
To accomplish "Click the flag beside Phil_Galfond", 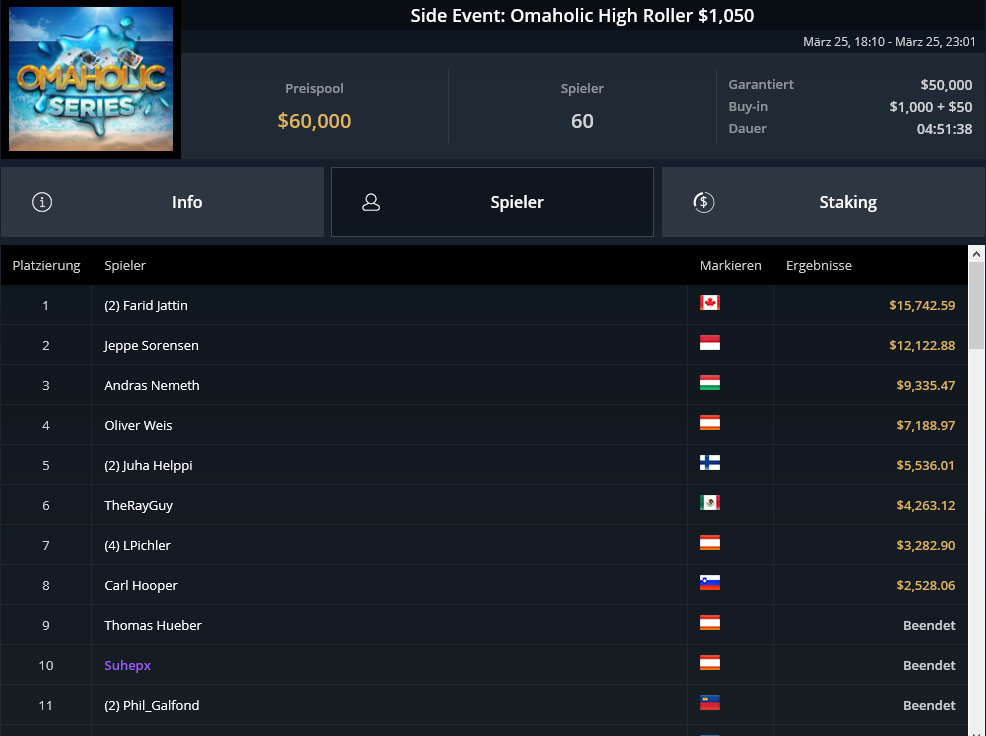I will 710,703.
